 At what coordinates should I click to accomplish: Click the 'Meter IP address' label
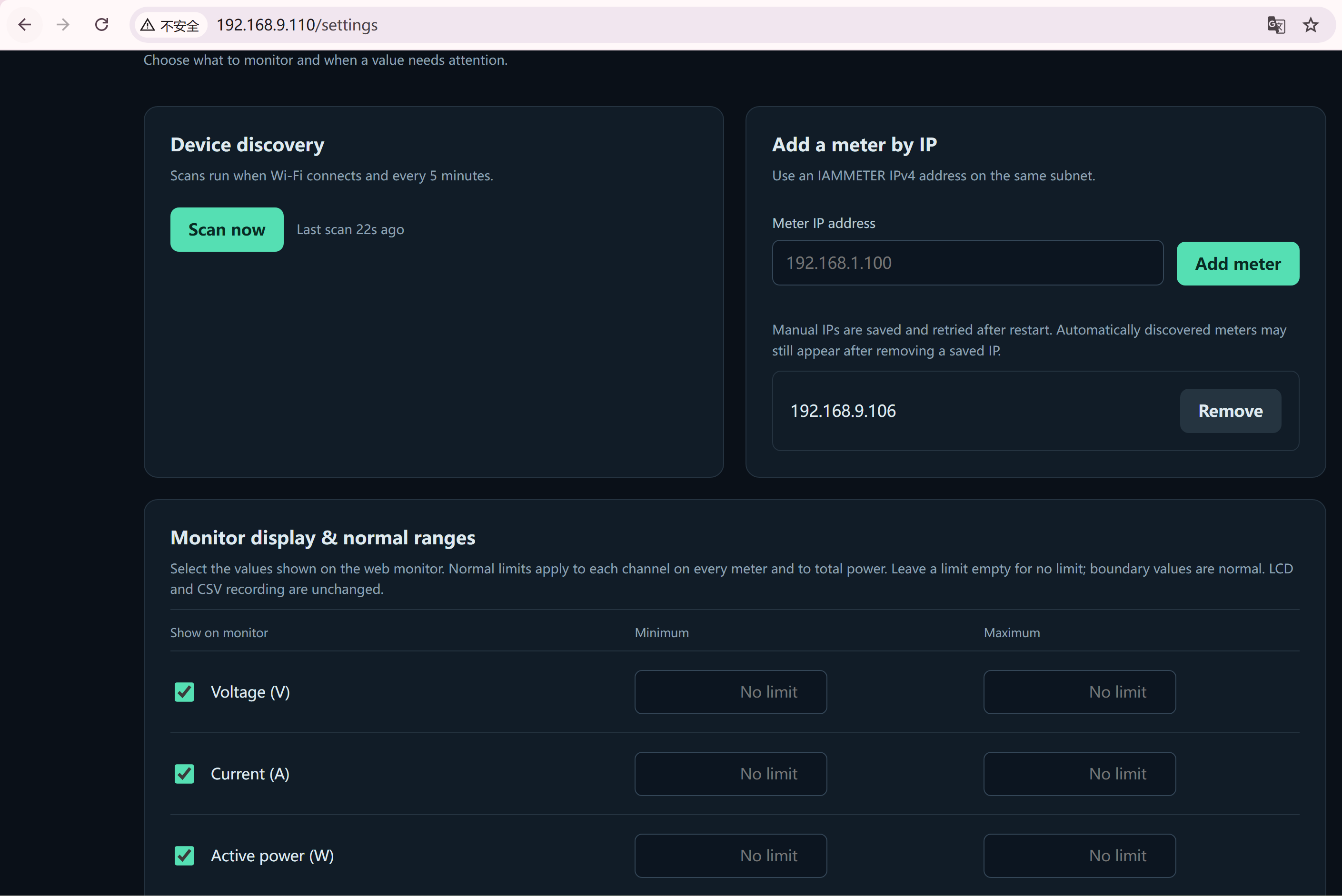click(823, 224)
